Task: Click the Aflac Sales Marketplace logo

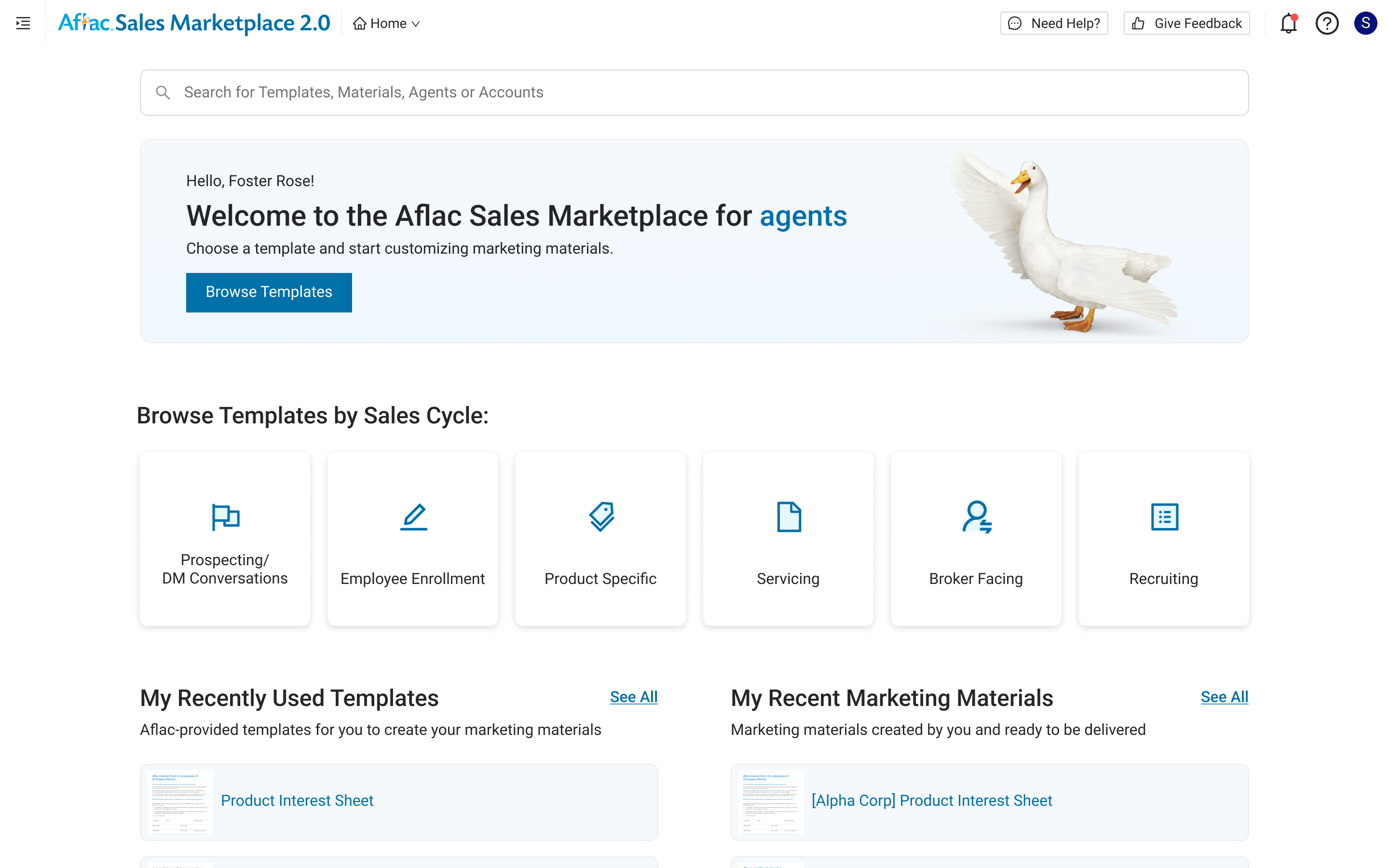Action: point(194,23)
